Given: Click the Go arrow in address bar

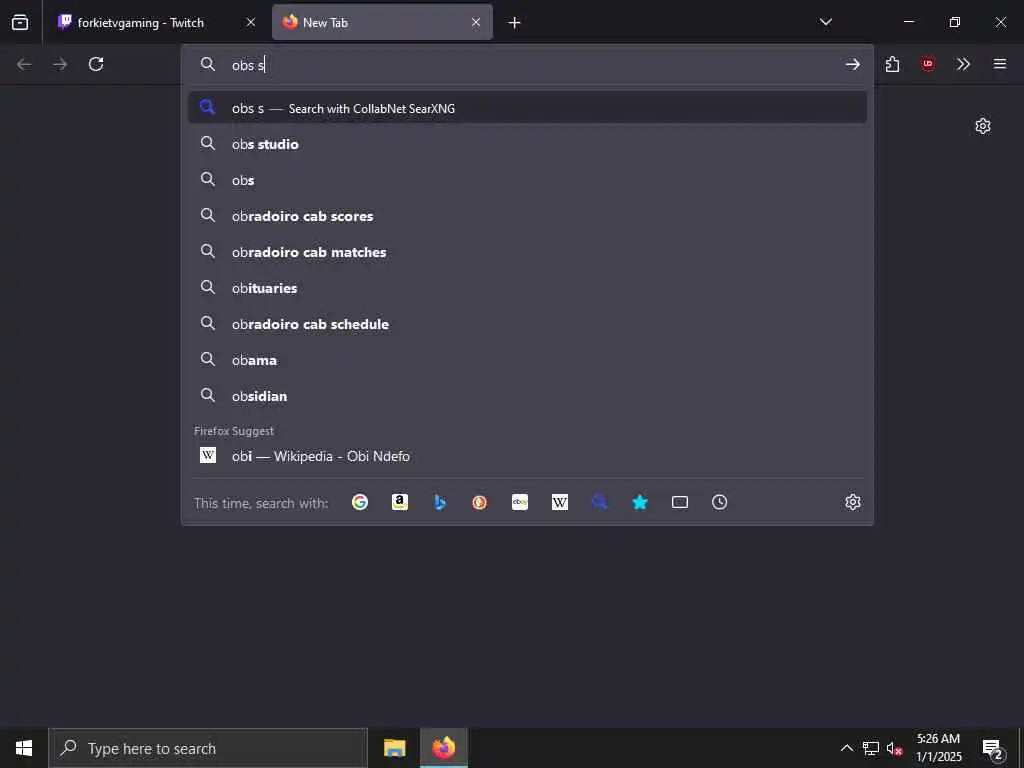Looking at the screenshot, I should coord(853,64).
